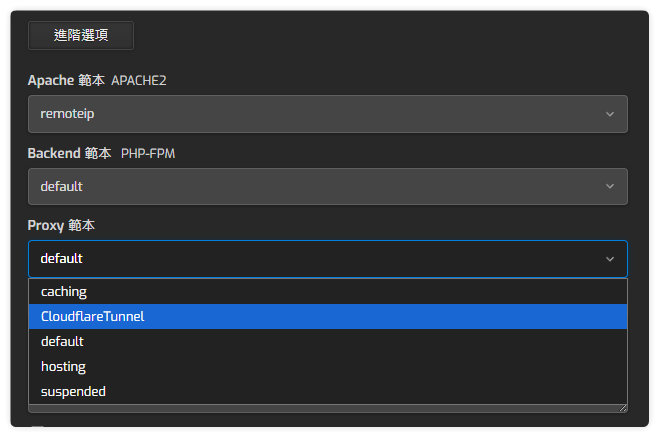Click the 進階選項 advanced options button
This screenshot has height=437, width=659.
[x=81, y=35]
